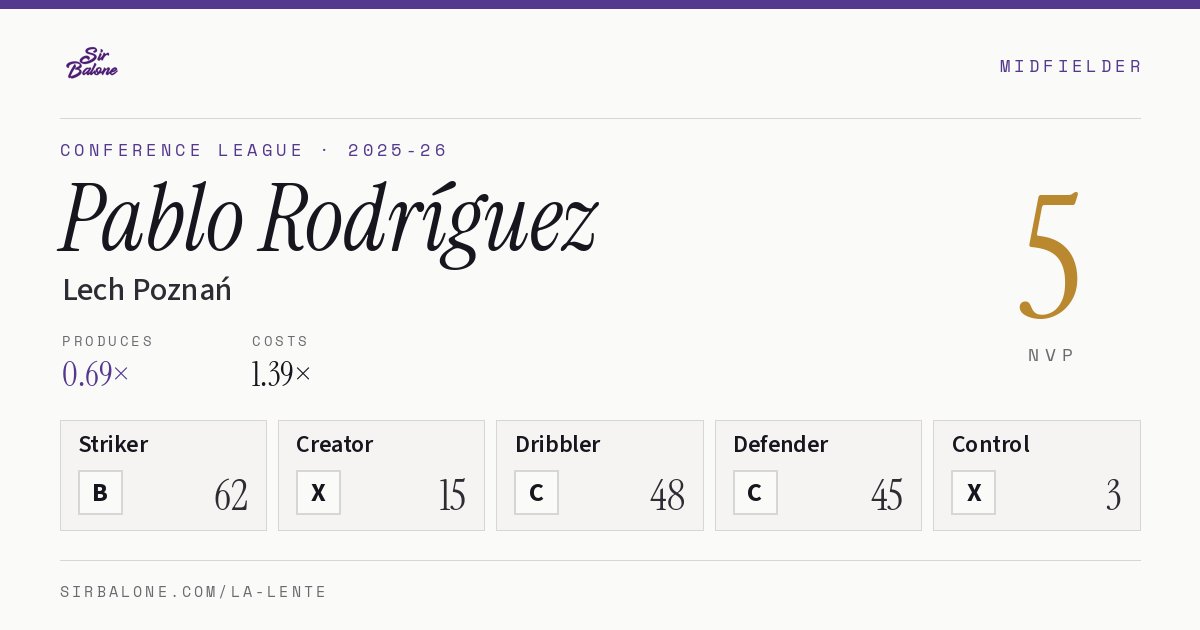Click the Striker score 62
Screen dimensions: 1200x630
pos(231,495)
